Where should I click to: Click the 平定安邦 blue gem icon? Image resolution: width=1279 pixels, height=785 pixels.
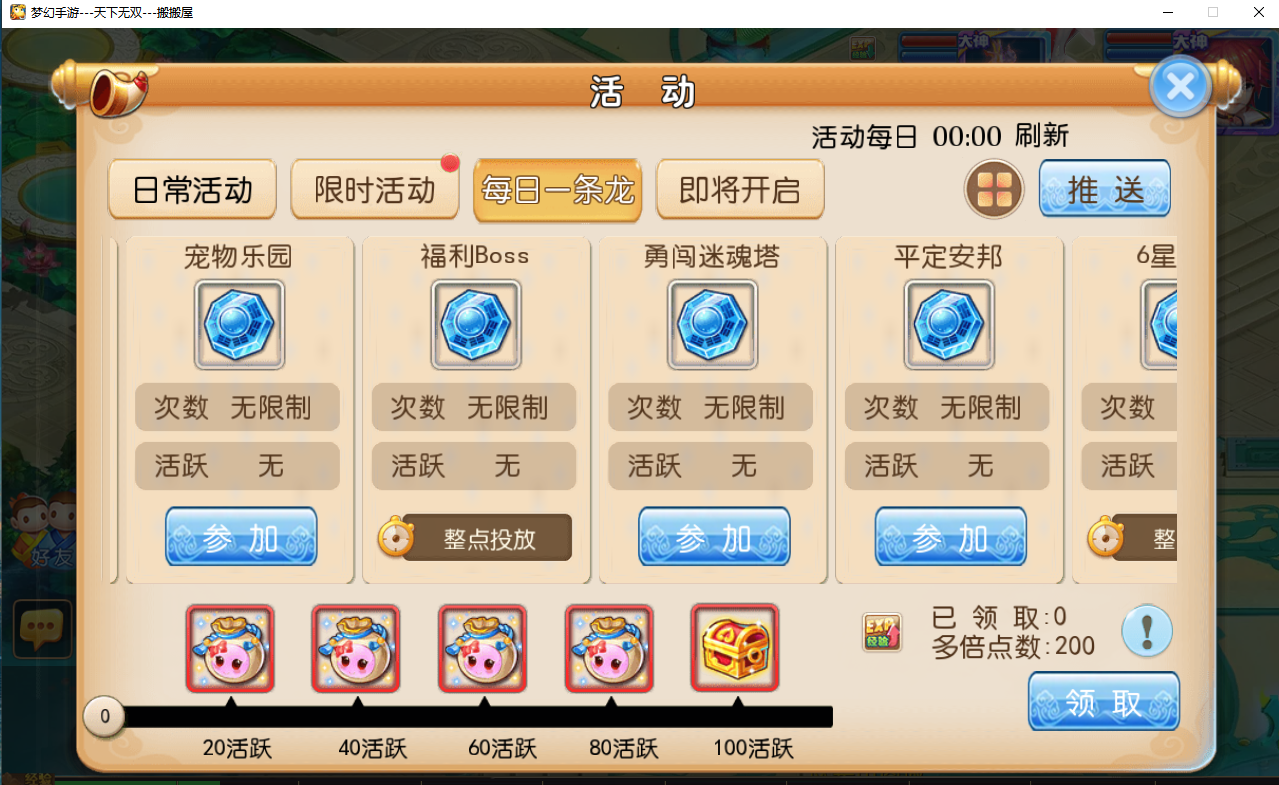(x=949, y=324)
